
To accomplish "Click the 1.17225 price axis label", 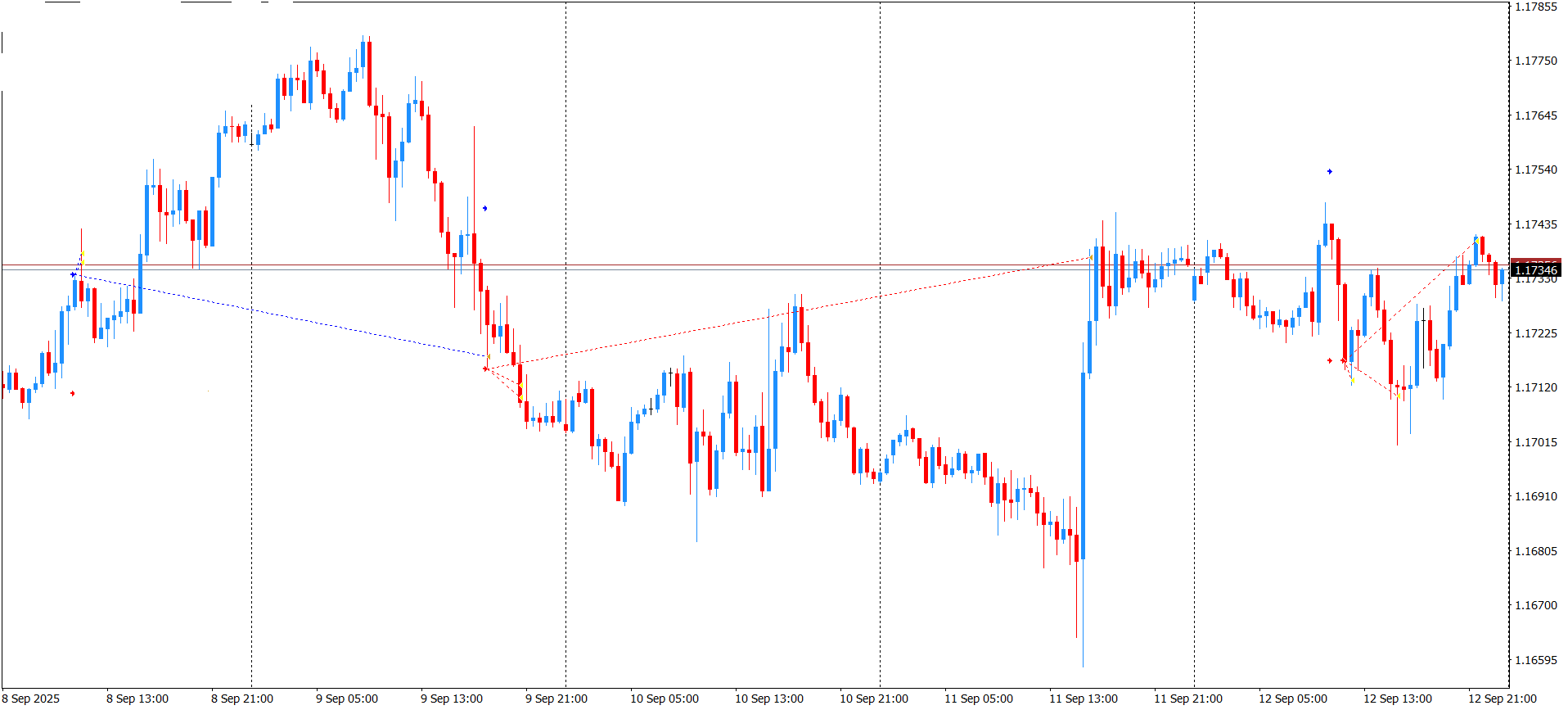I will 1536,333.
